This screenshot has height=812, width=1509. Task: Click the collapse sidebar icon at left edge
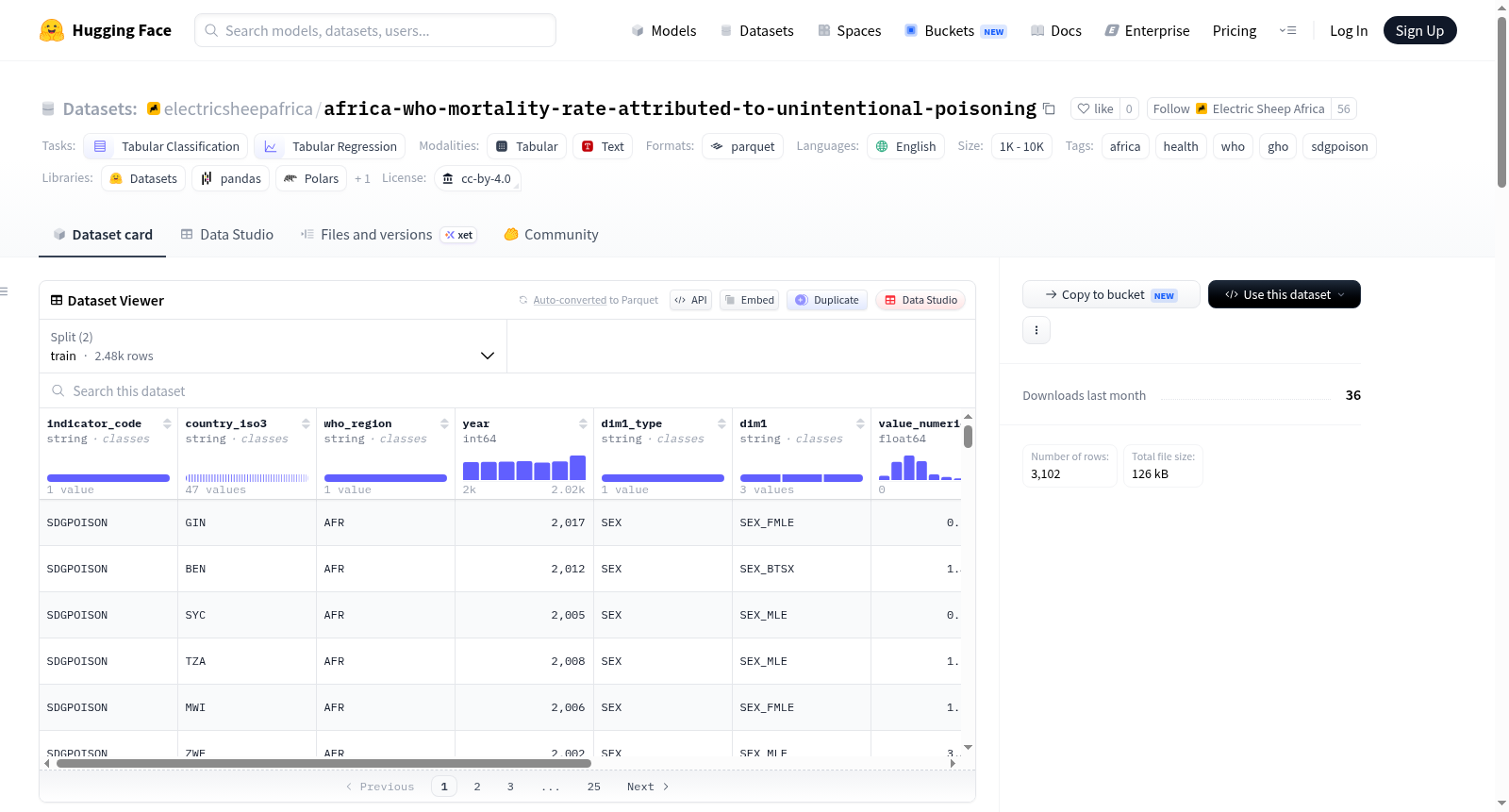click(4, 291)
